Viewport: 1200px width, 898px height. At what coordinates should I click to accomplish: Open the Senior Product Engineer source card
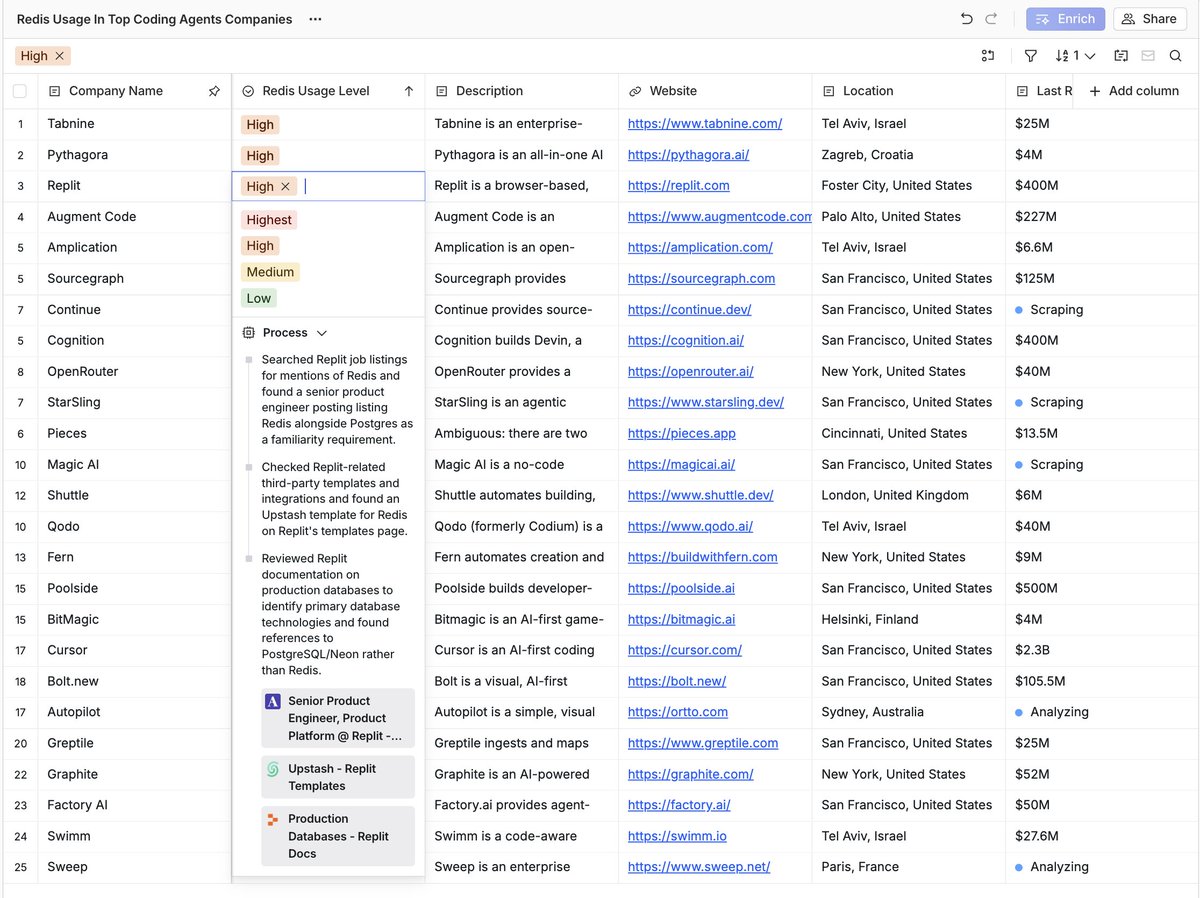(338, 718)
